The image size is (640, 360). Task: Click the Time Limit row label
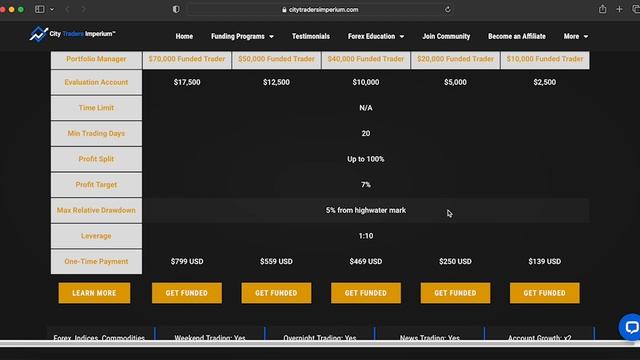[96, 108]
